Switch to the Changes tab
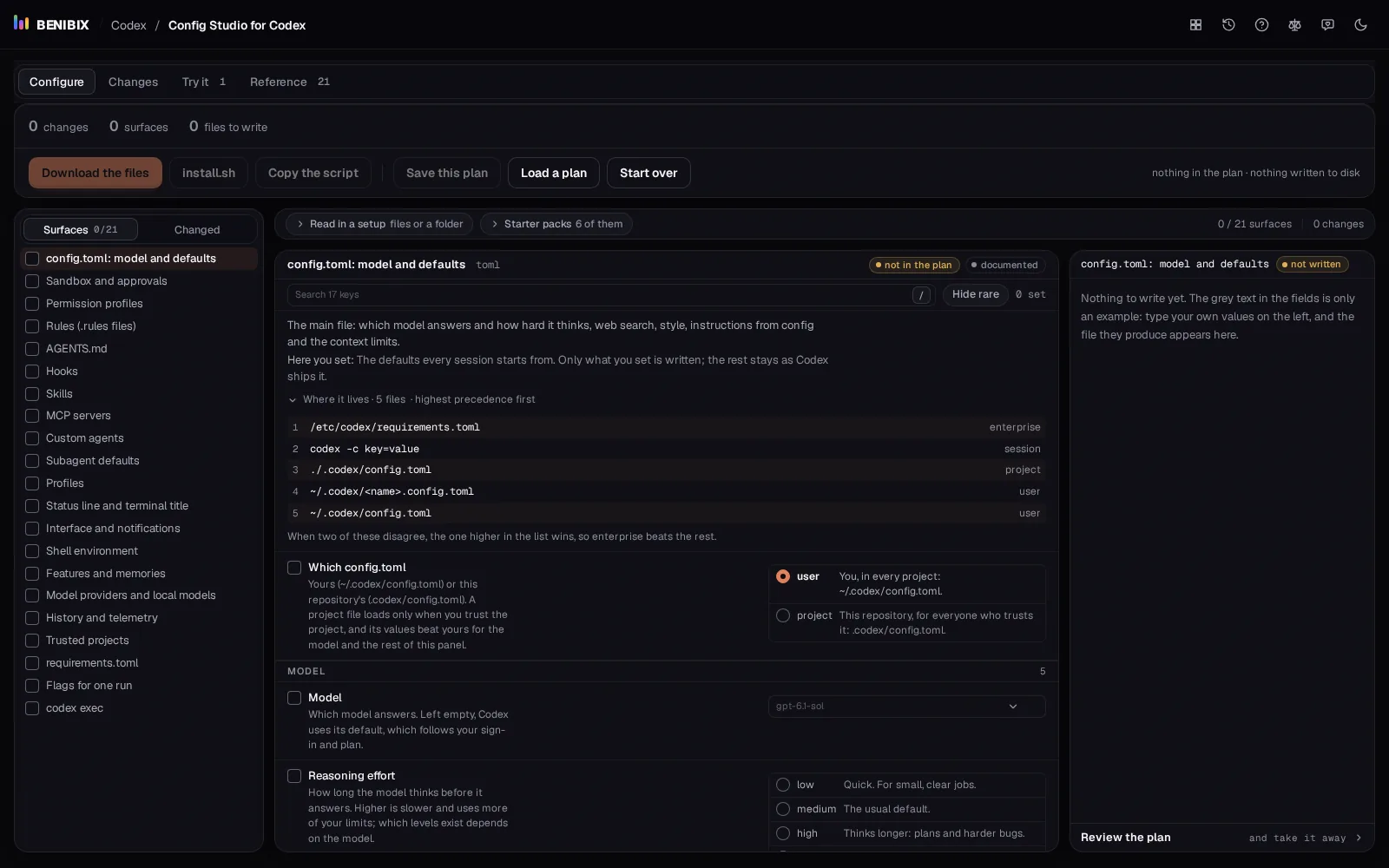Screen dimensions: 1389x868 click(133, 82)
